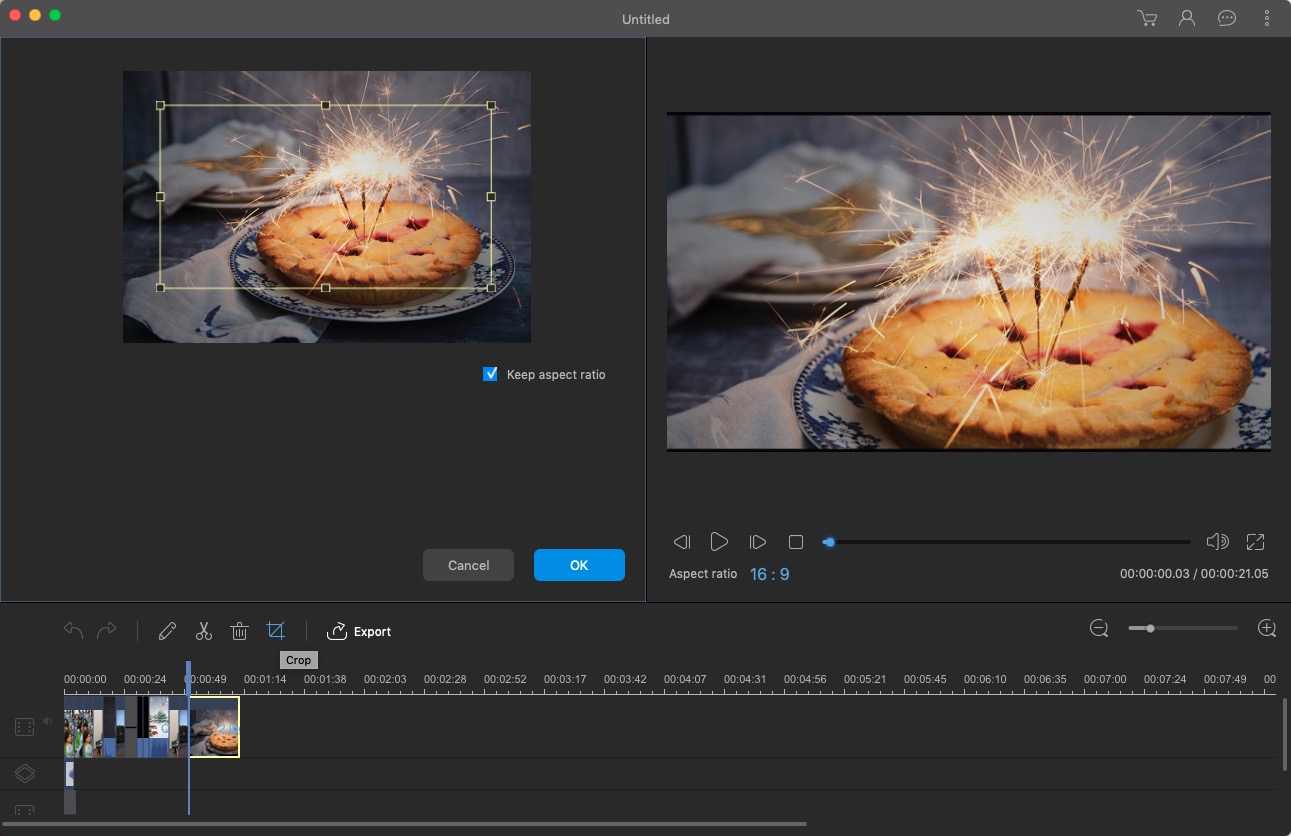The image size is (1291, 836).
Task: Adjust the timeline zoom slider
Action: pyautogui.click(x=1183, y=628)
